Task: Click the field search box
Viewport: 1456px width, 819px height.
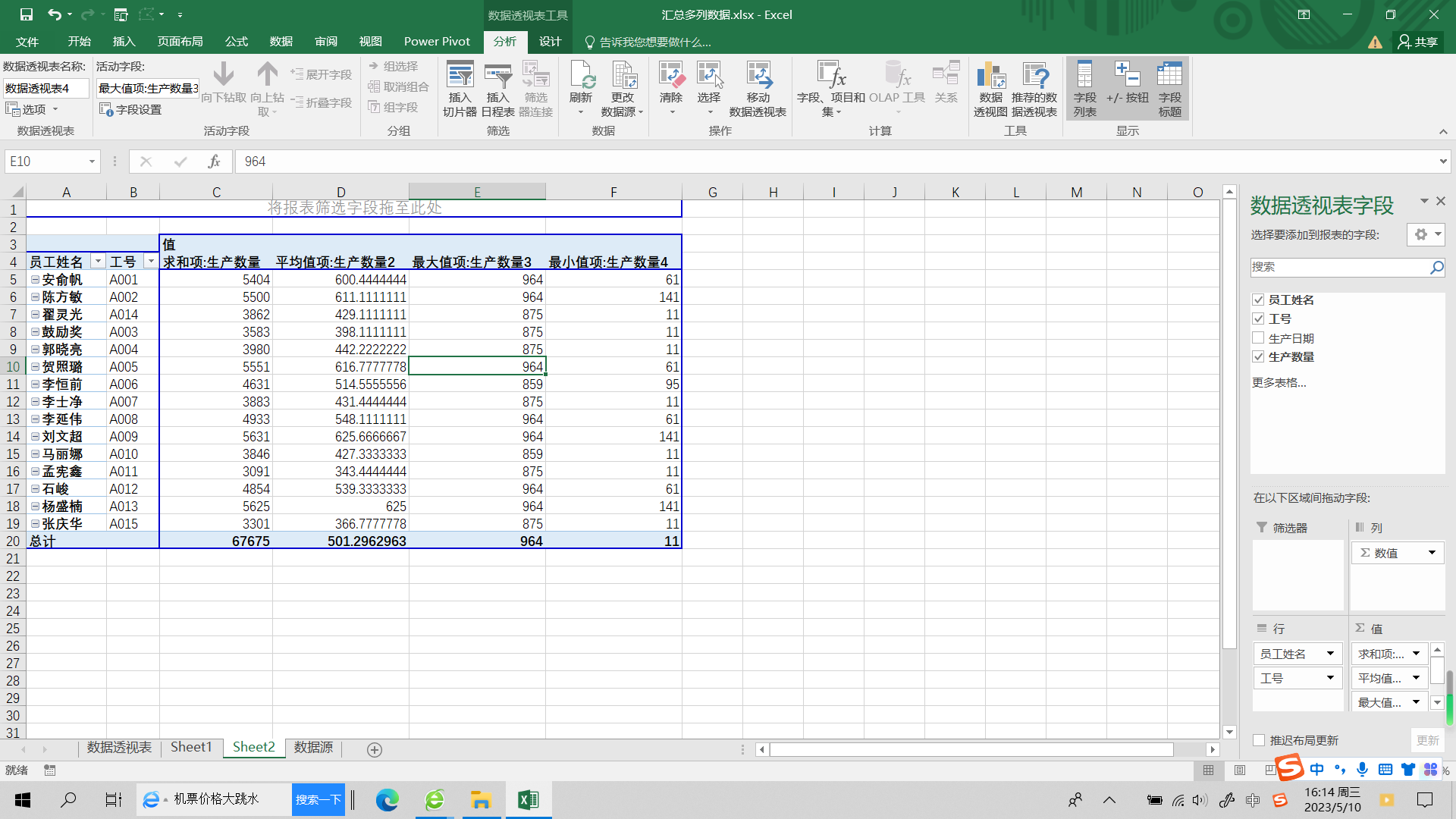Action: click(x=1339, y=267)
